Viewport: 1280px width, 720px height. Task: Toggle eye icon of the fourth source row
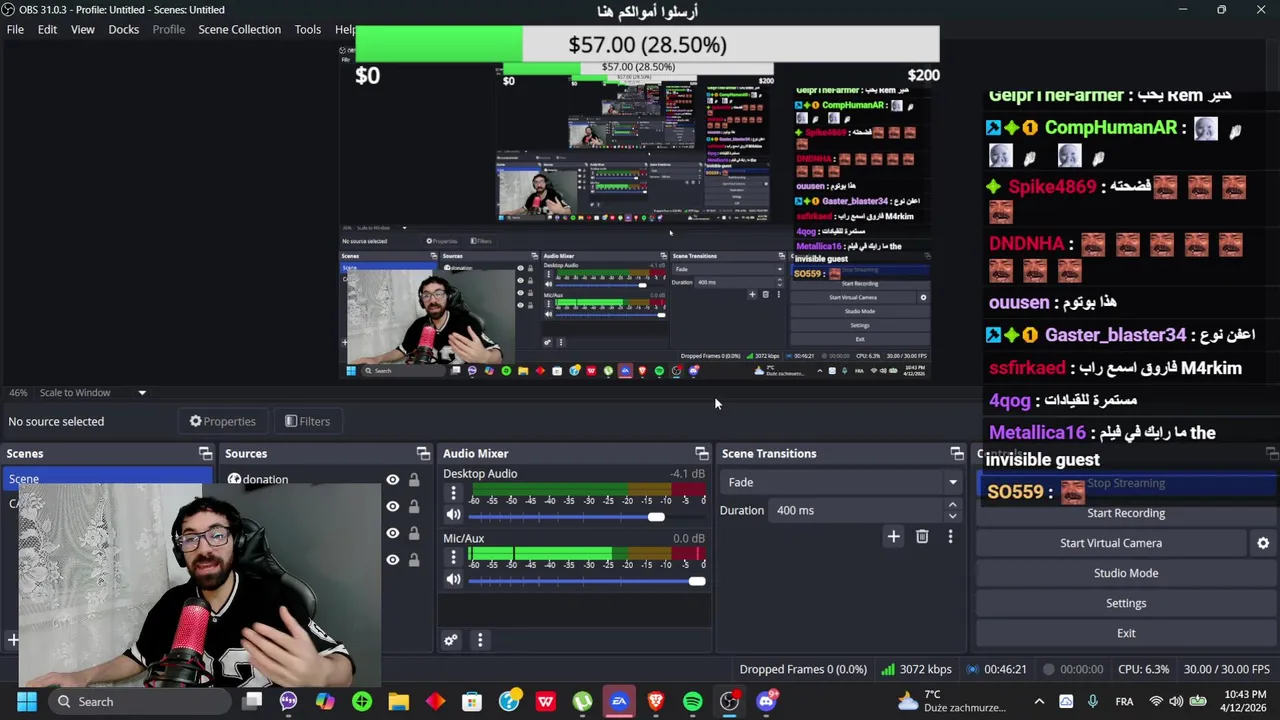click(392, 560)
